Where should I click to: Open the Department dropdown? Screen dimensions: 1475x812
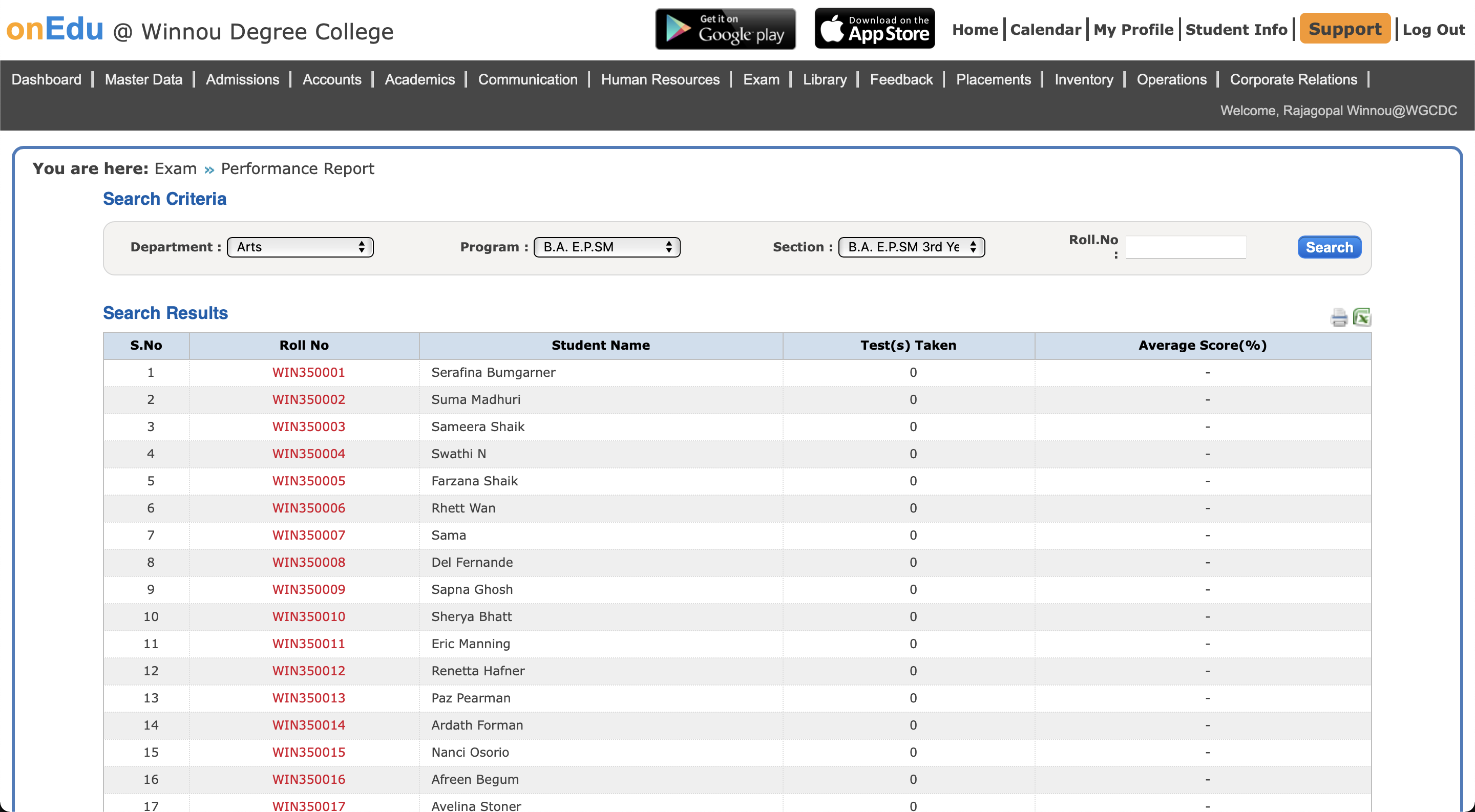click(300, 247)
